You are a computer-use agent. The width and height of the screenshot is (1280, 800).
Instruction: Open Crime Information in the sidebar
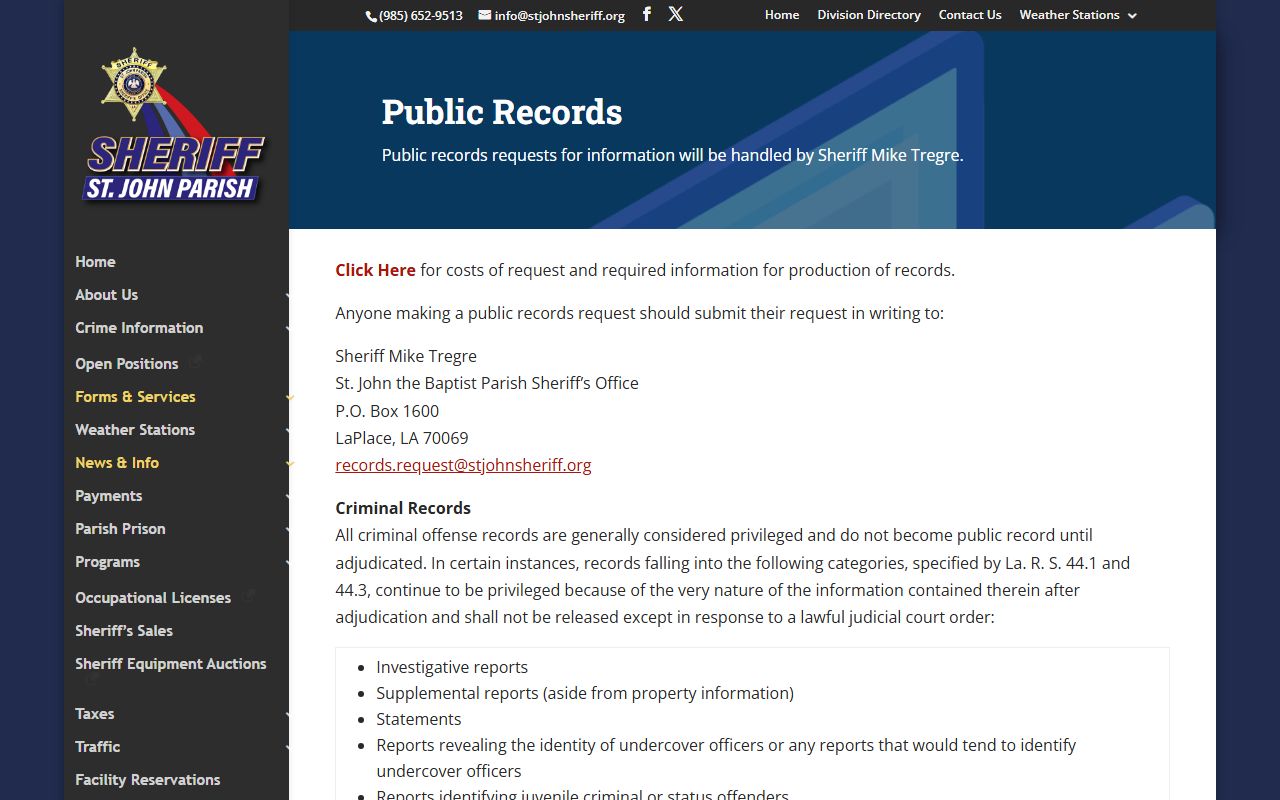click(139, 328)
